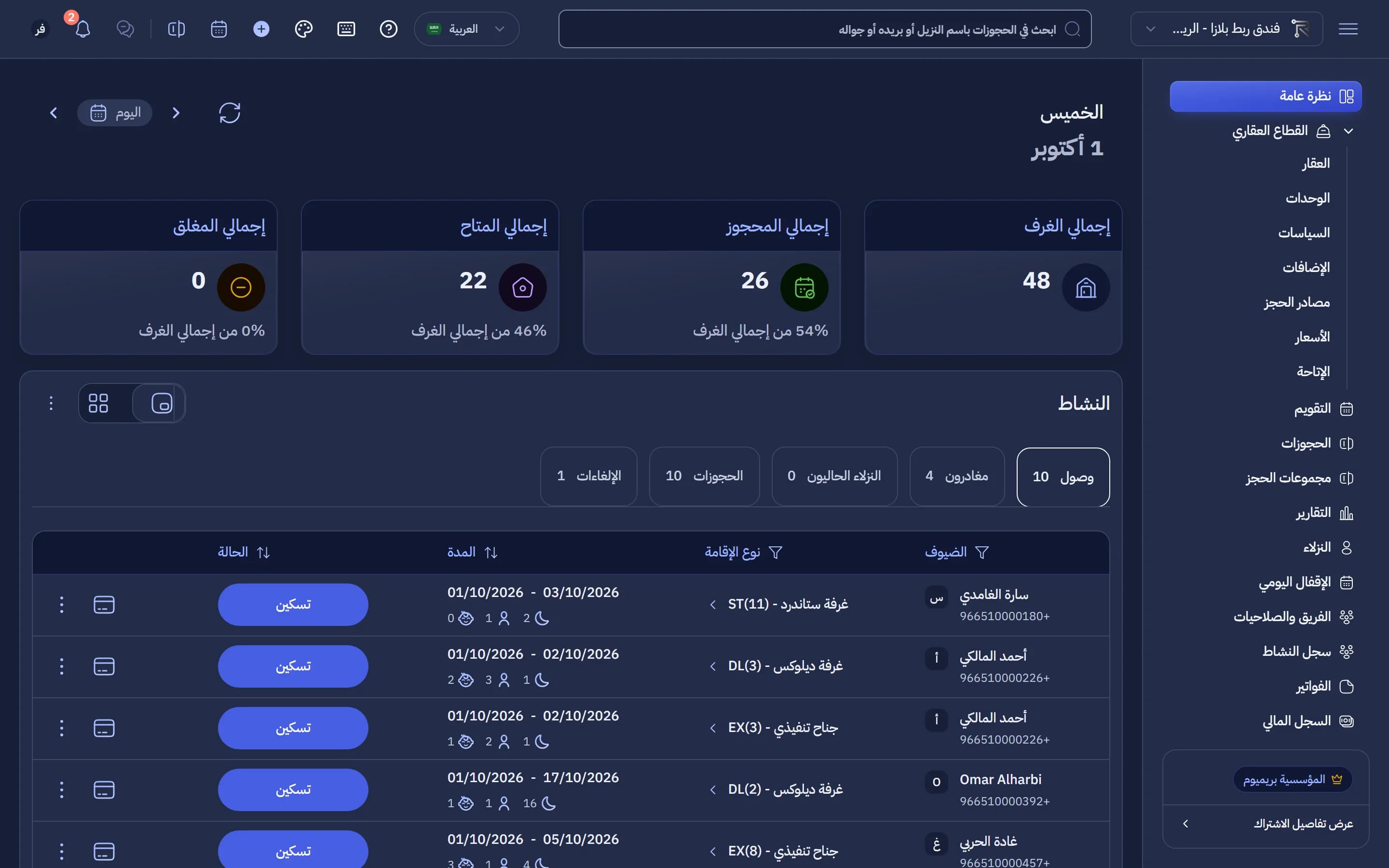Open language dropdown العربية
This screenshot has width=1389, height=868.
point(466,29)
